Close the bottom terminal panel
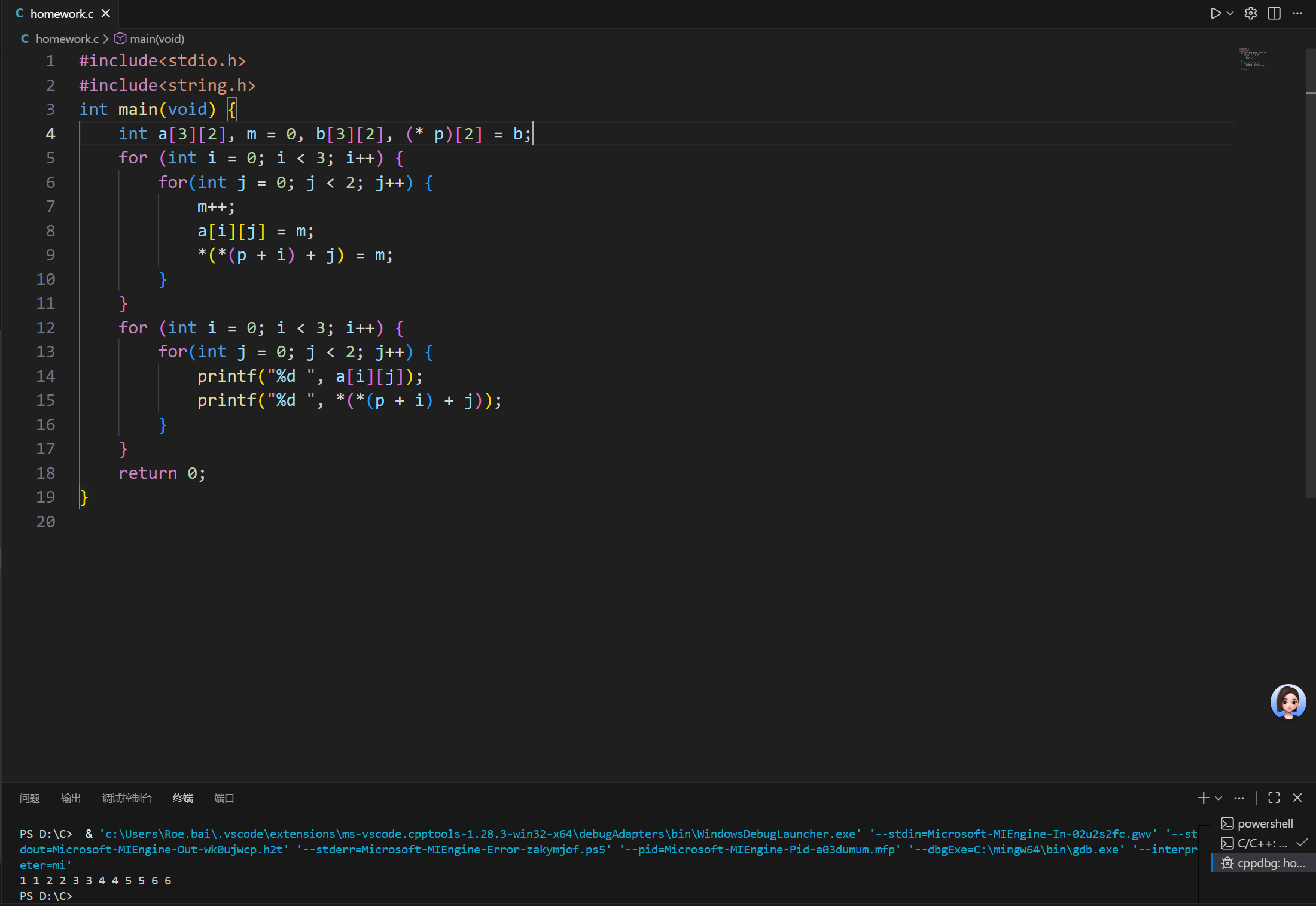This screenshot has width=1316, height=906. point(1297,798)
